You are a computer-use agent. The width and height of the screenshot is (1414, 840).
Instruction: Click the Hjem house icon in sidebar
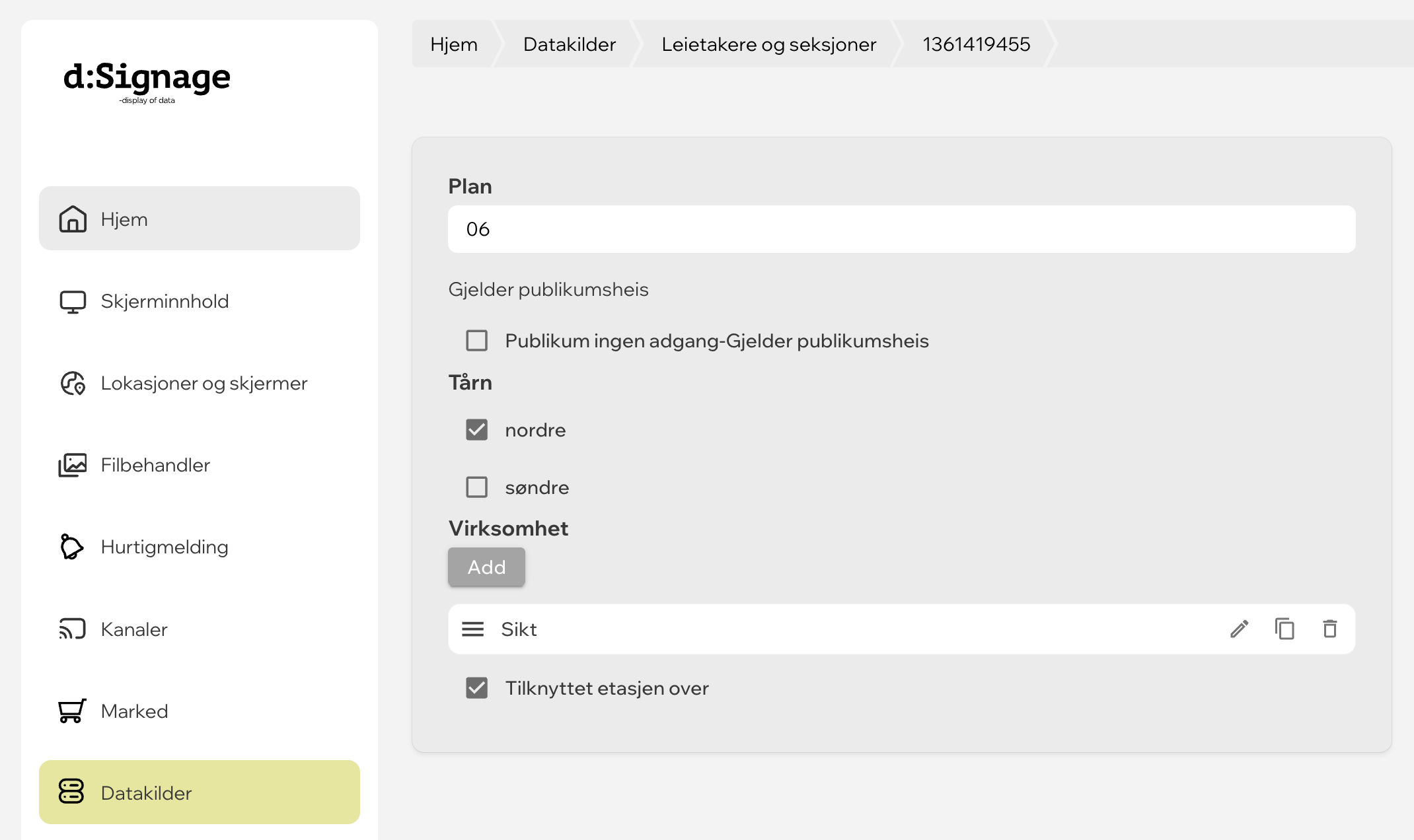(x=73, y=219)
